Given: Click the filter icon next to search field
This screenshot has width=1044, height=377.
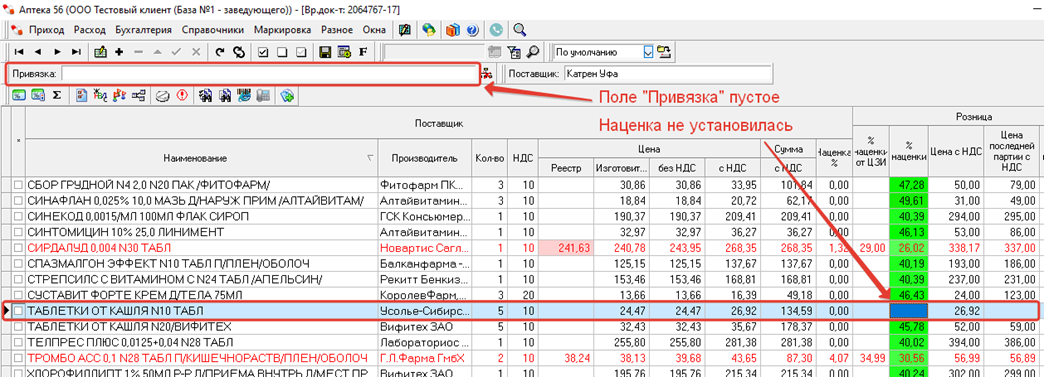Looking at the screenshot, I should (513, 52).
